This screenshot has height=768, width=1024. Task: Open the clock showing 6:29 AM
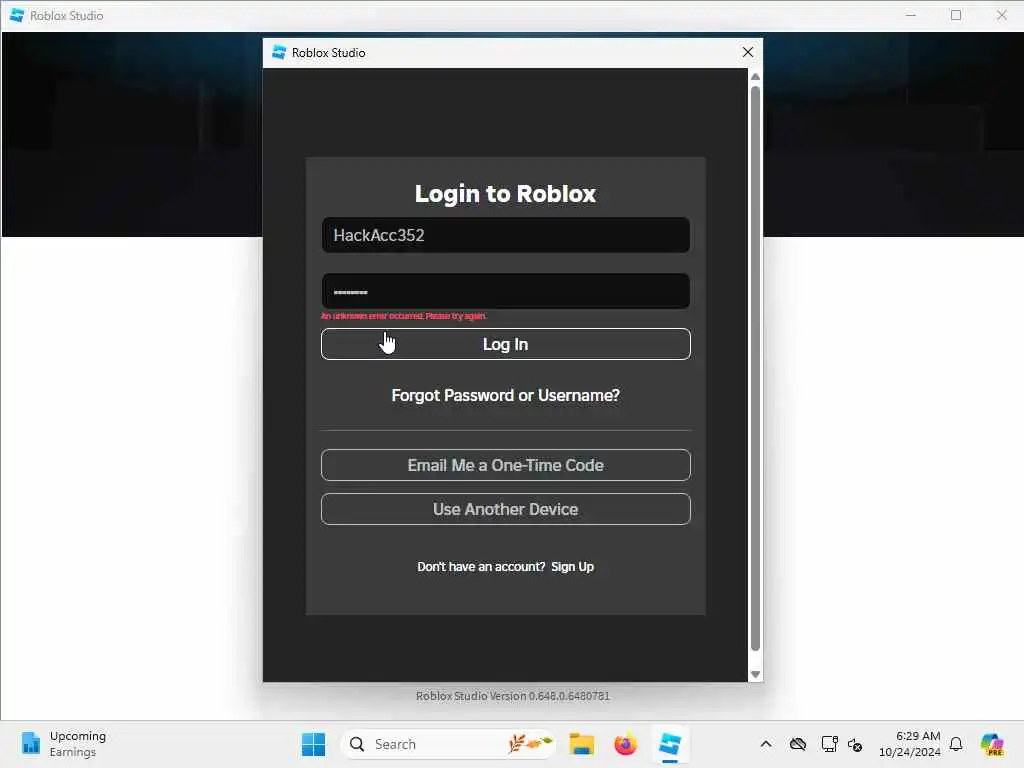coord(910,744)
